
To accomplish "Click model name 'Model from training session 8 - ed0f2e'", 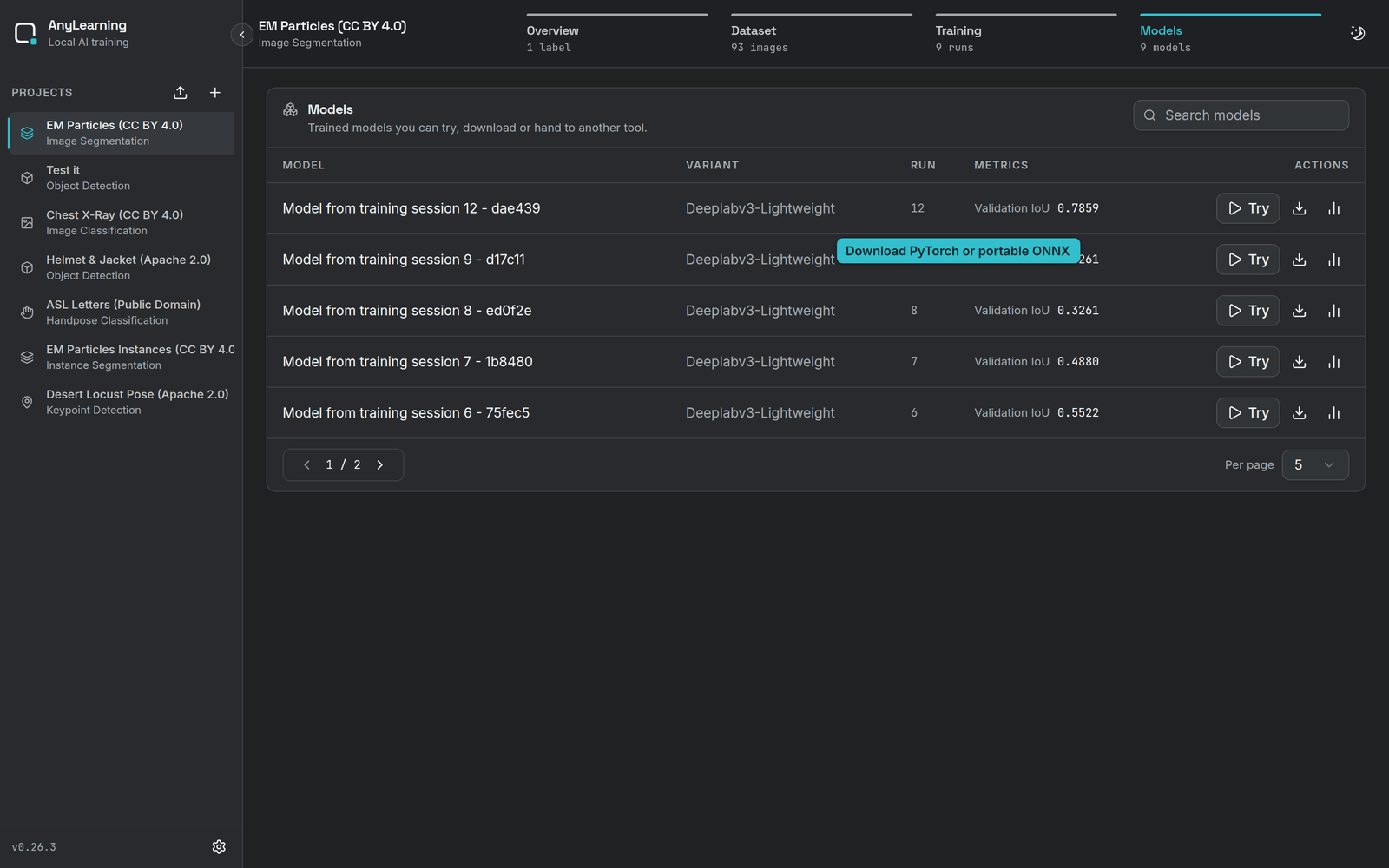I will coord(407,311).
